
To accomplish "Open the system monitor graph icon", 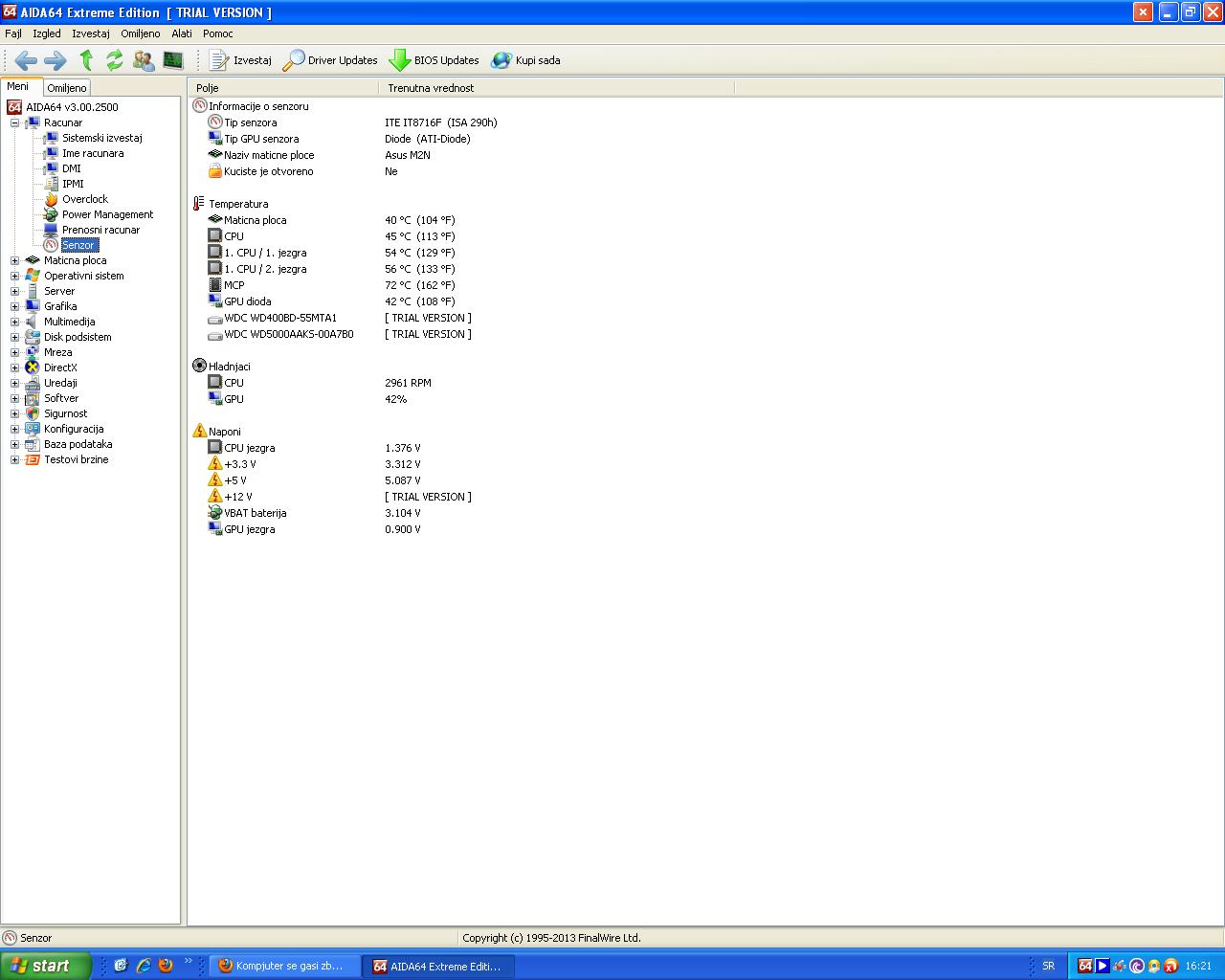I will [173, 60].
